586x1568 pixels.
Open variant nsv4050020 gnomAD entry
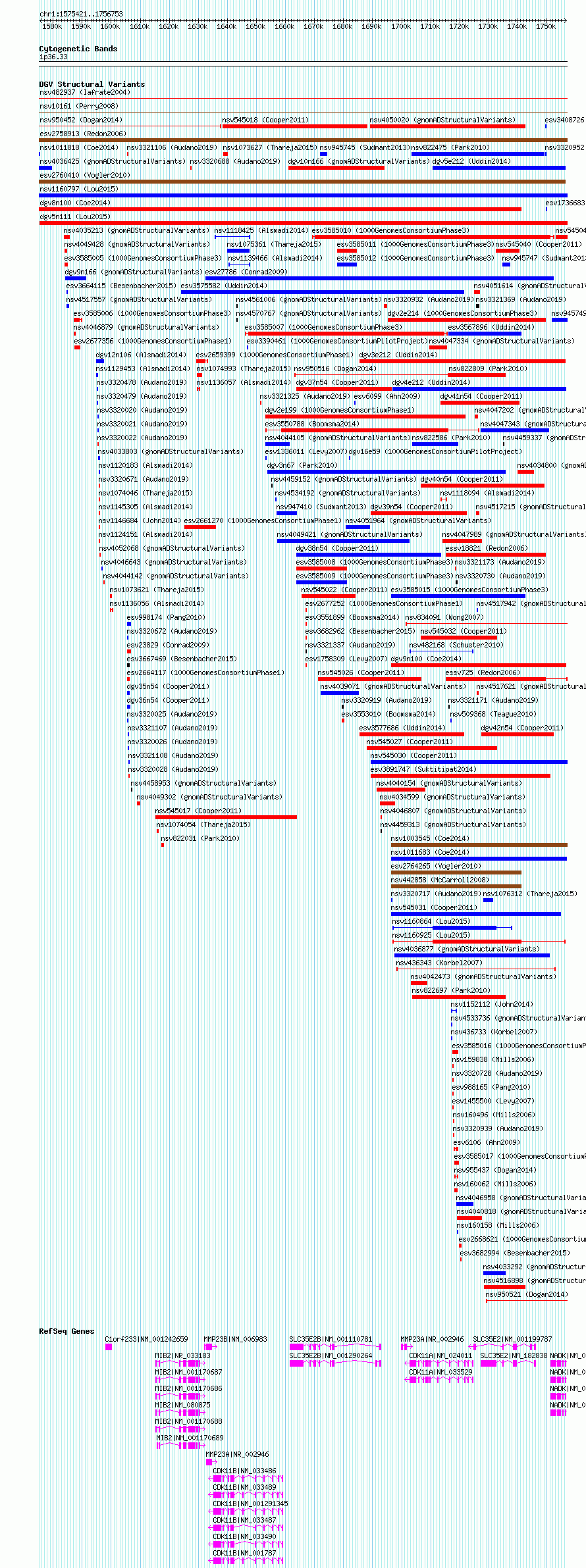(x=442, y=120)
